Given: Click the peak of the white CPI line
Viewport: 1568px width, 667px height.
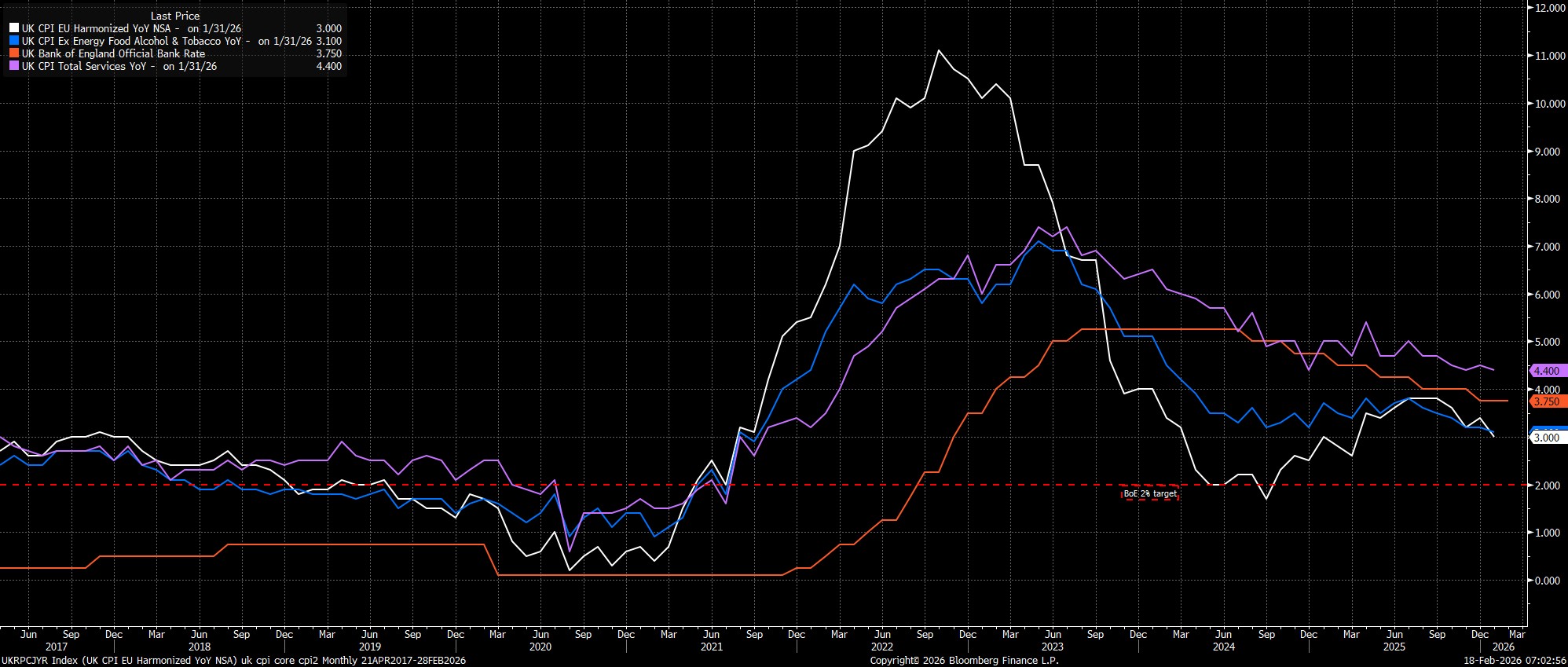Looking at the screenshot, I should point(939,50).
